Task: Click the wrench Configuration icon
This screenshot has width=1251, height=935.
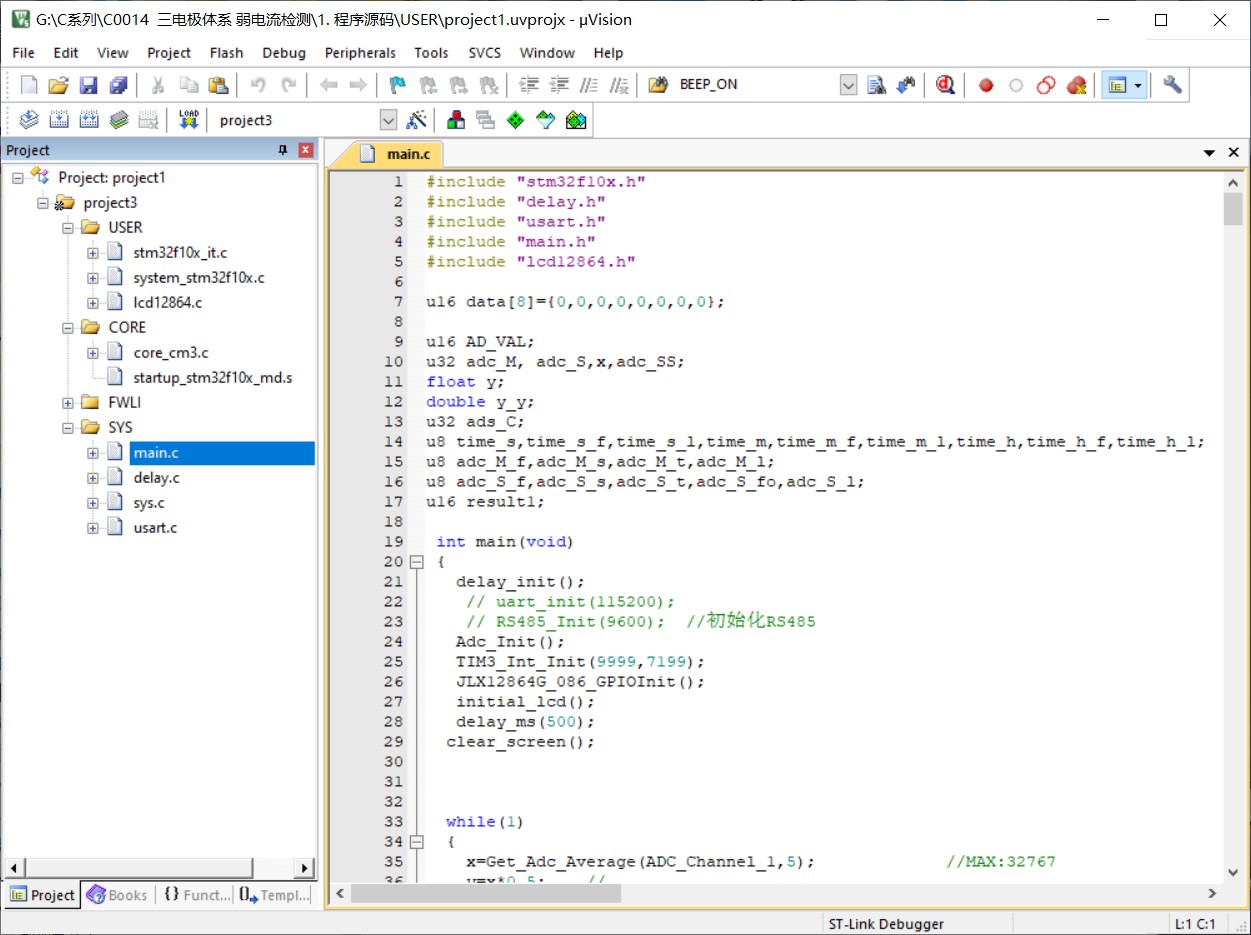Action: [x=1172, y=85]
